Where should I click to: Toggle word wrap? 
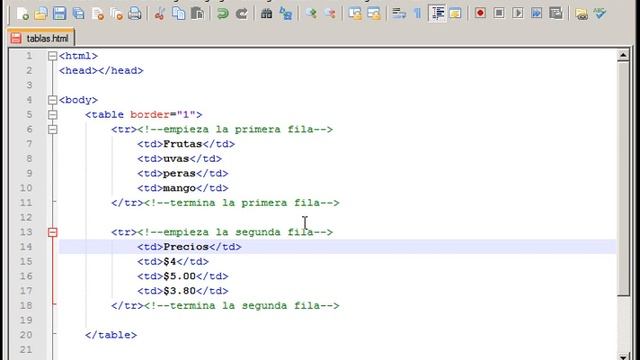click(399, 13)
